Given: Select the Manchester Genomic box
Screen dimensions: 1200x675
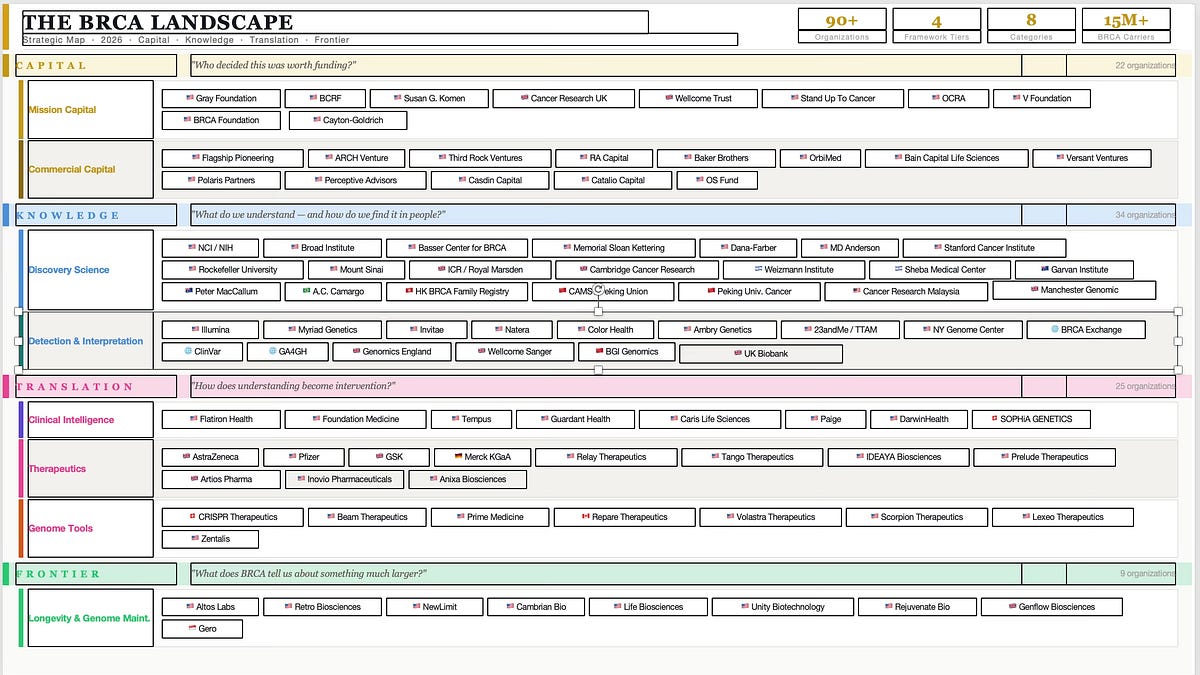Looking at the screenshot, I should [1075, 290].
